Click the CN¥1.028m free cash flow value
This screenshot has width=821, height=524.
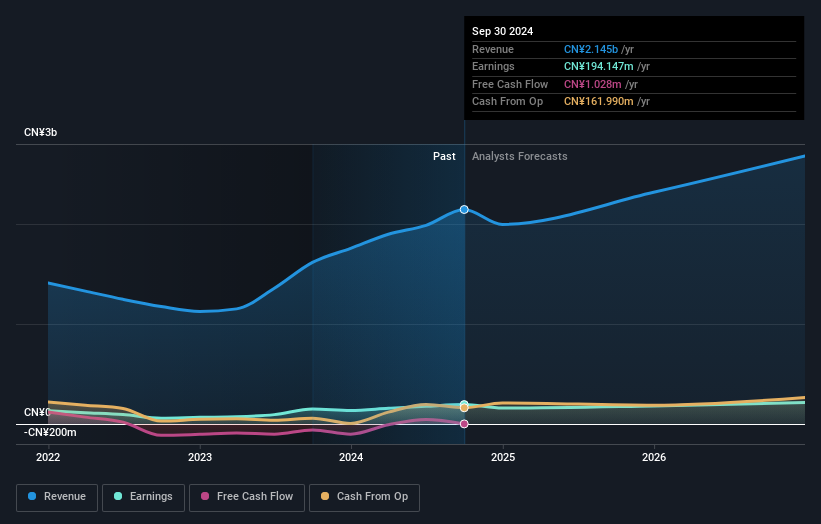(593, 84)
